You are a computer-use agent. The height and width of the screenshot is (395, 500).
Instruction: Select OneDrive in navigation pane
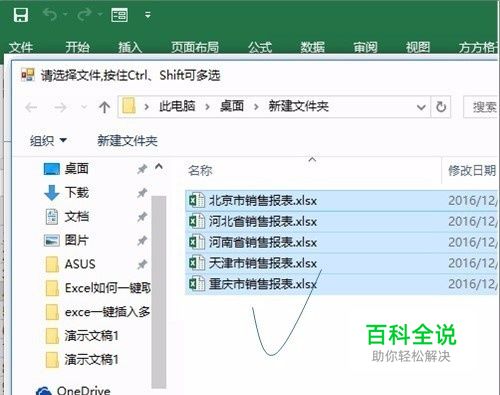pyautogui.click(x=83, y=390)
